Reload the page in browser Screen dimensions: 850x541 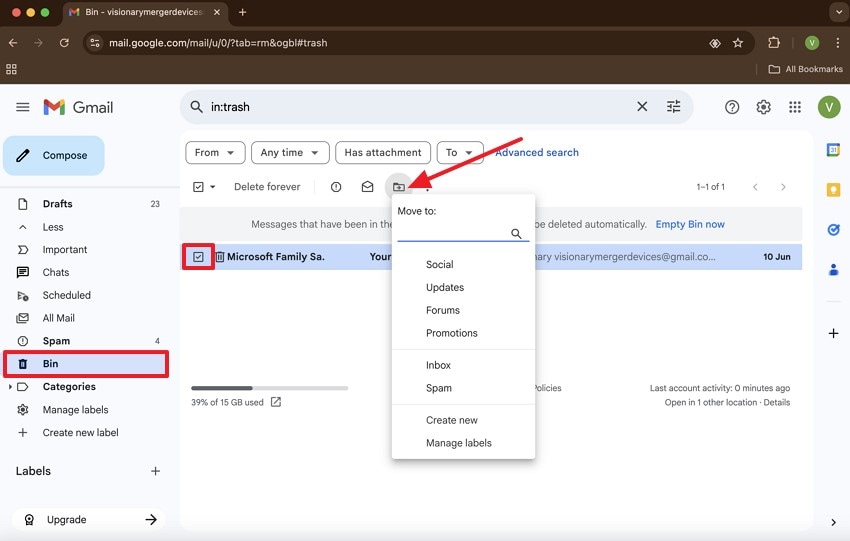tap(64, 43)
